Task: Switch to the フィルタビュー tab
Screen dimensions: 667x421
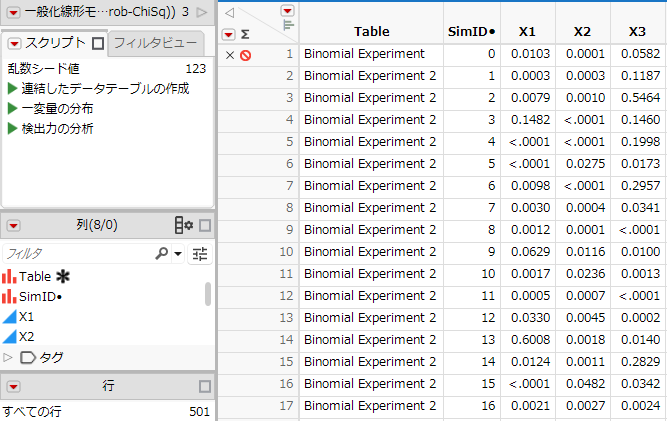Action: point(156,43)
